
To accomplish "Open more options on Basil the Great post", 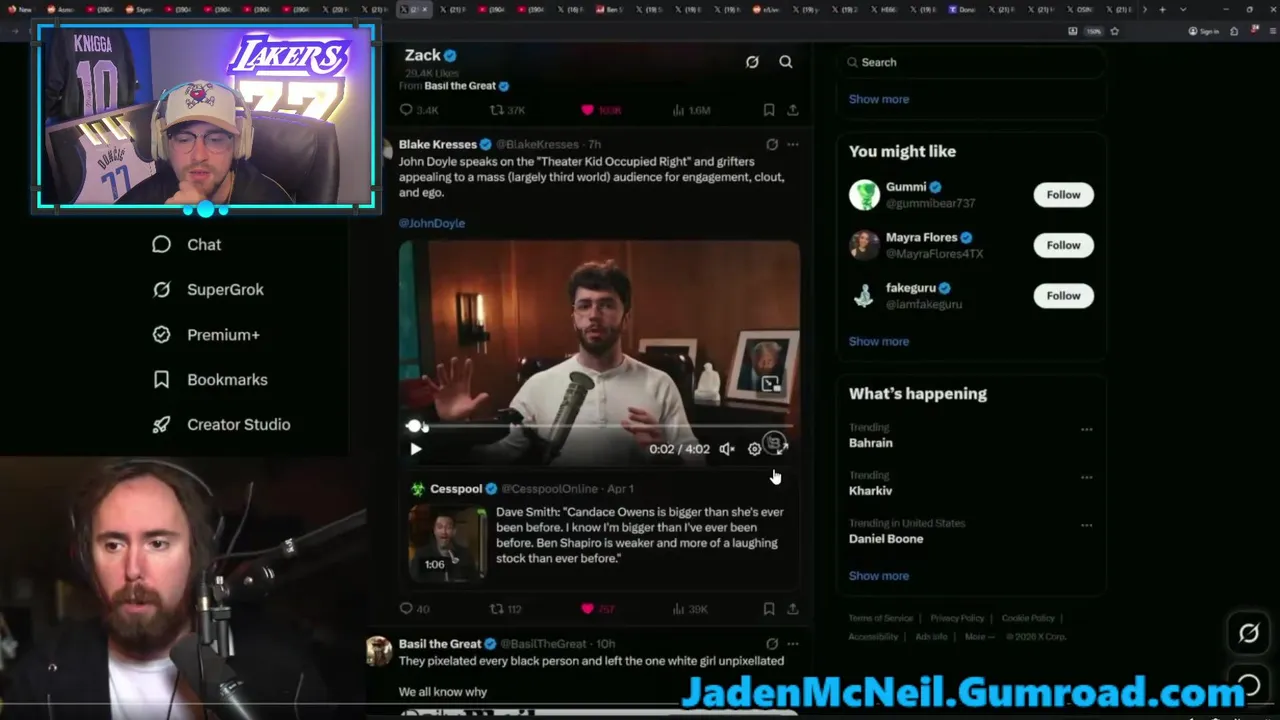I will 793,644.
